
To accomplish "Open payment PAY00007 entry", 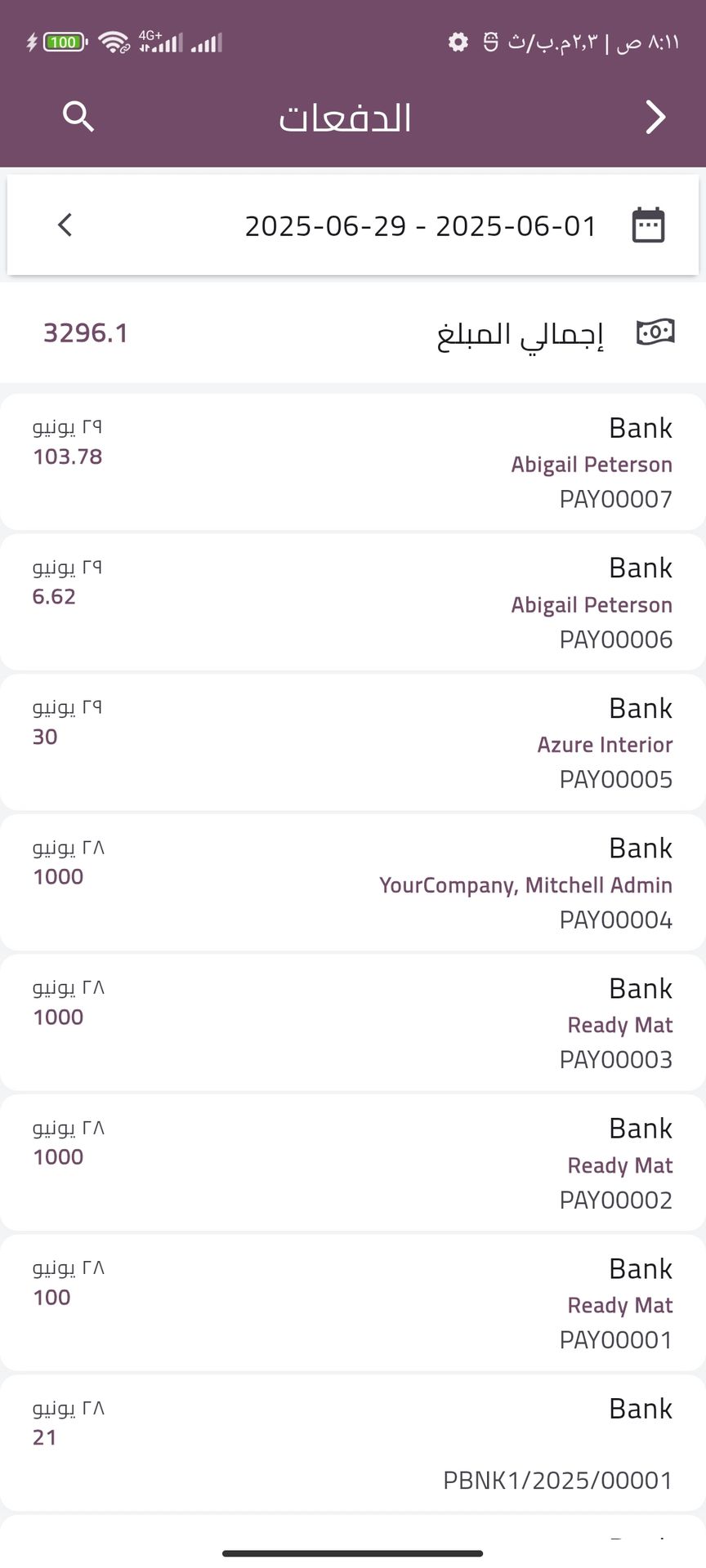I will click(353, 462).
